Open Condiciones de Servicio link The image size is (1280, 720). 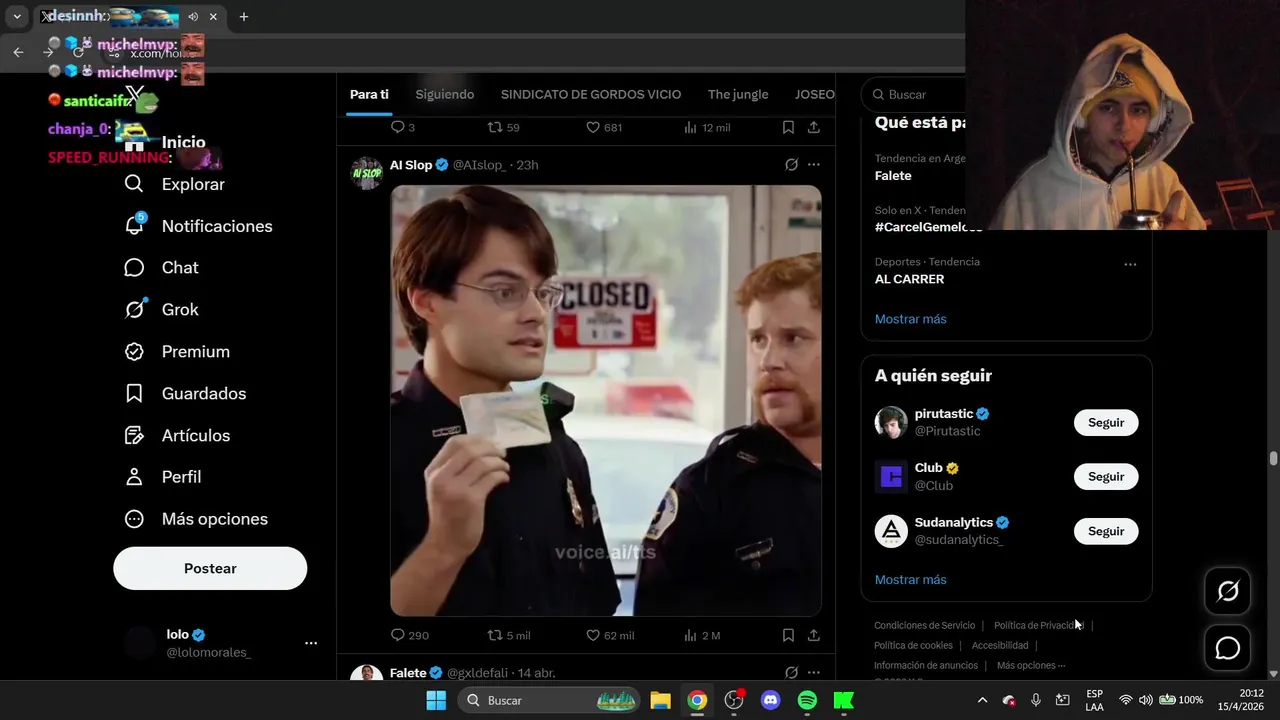(924, 625)
